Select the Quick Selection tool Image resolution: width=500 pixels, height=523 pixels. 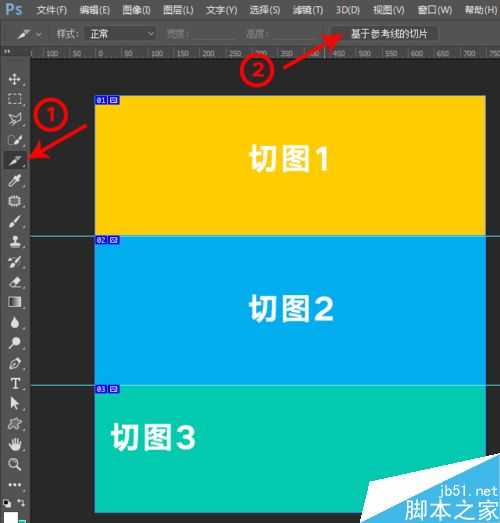[x=14, y=140]
